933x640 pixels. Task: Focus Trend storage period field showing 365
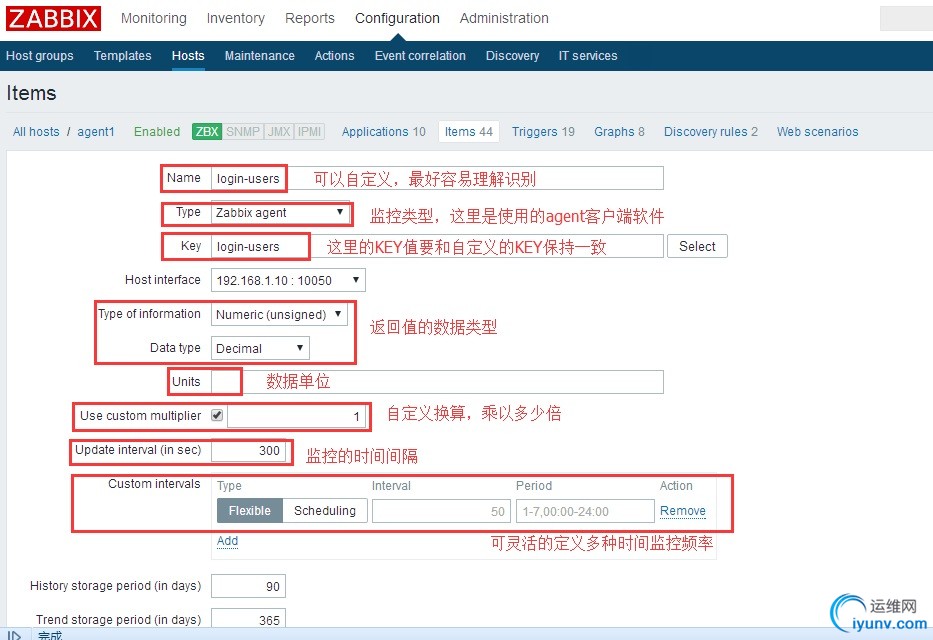[x=248, y=619]
